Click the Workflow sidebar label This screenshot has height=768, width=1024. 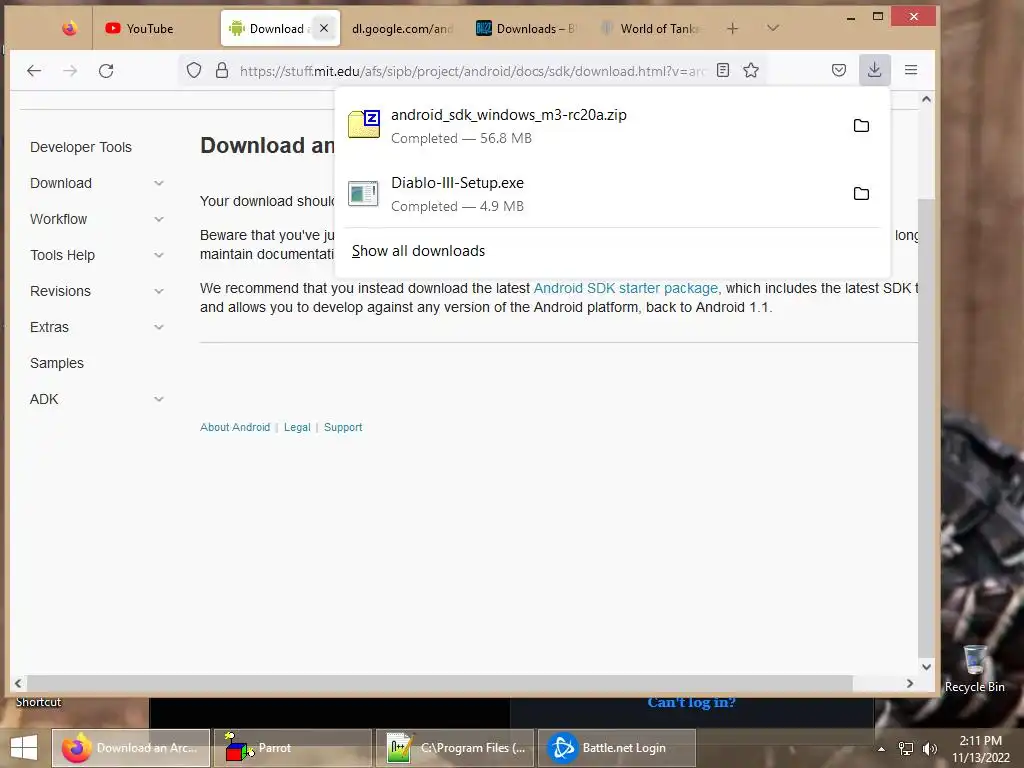(58, 219)
